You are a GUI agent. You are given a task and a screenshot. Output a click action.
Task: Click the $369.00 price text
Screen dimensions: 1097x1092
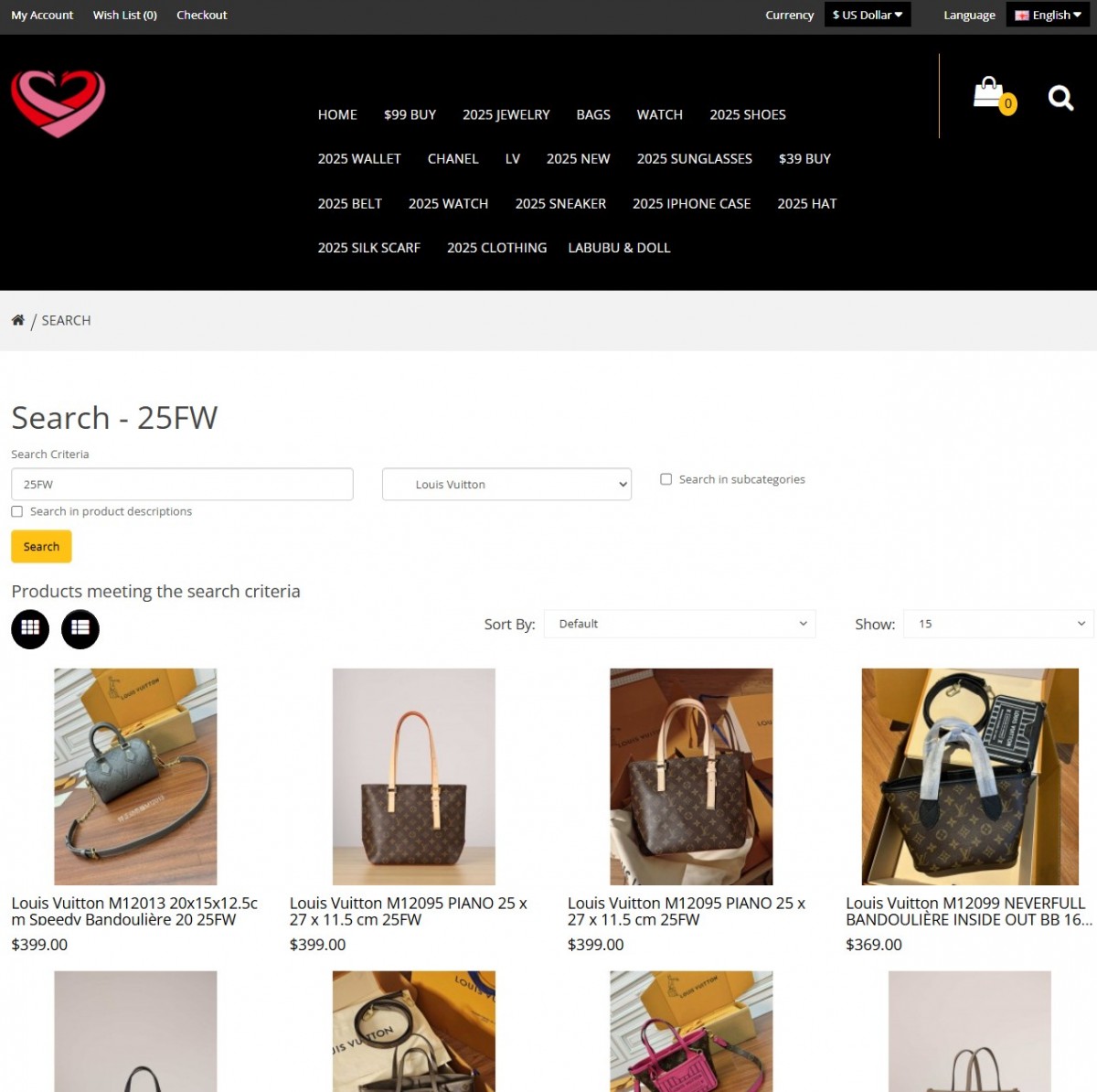[874, 945]
